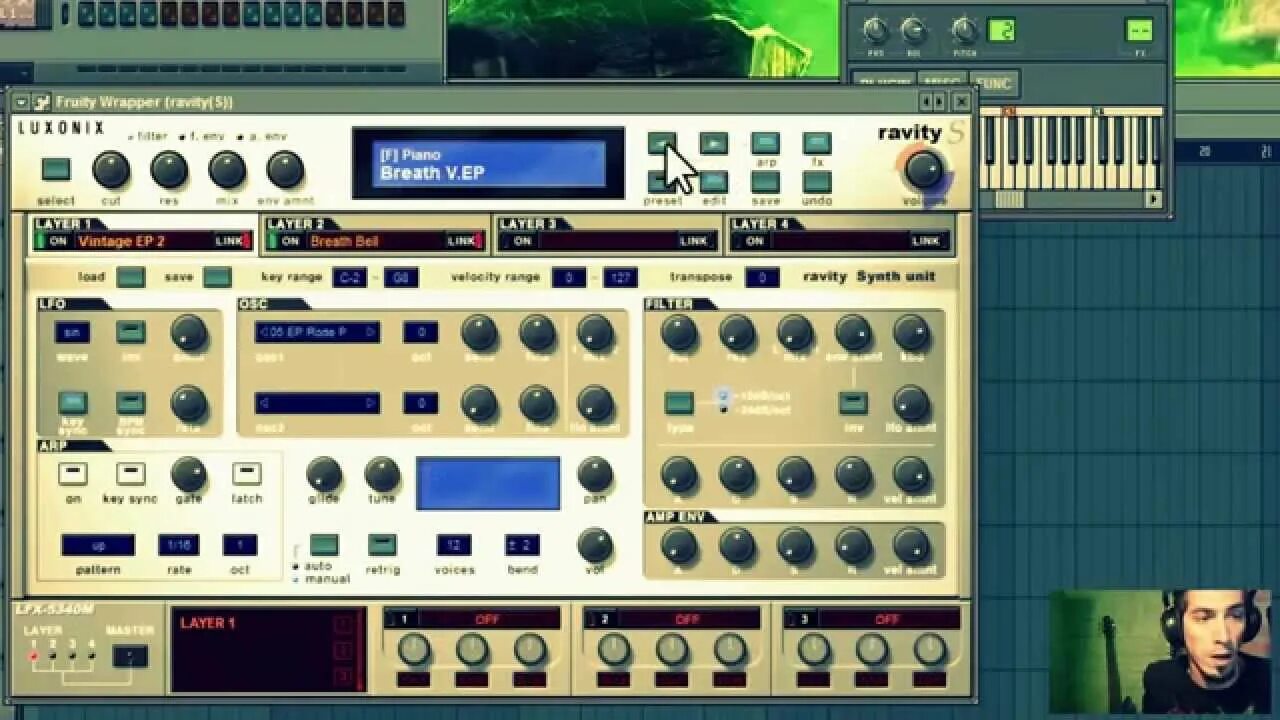Click Layer 4 LINK button
Image resolution: width=1280 pixels, height=720 pixels.
(926, 241)
